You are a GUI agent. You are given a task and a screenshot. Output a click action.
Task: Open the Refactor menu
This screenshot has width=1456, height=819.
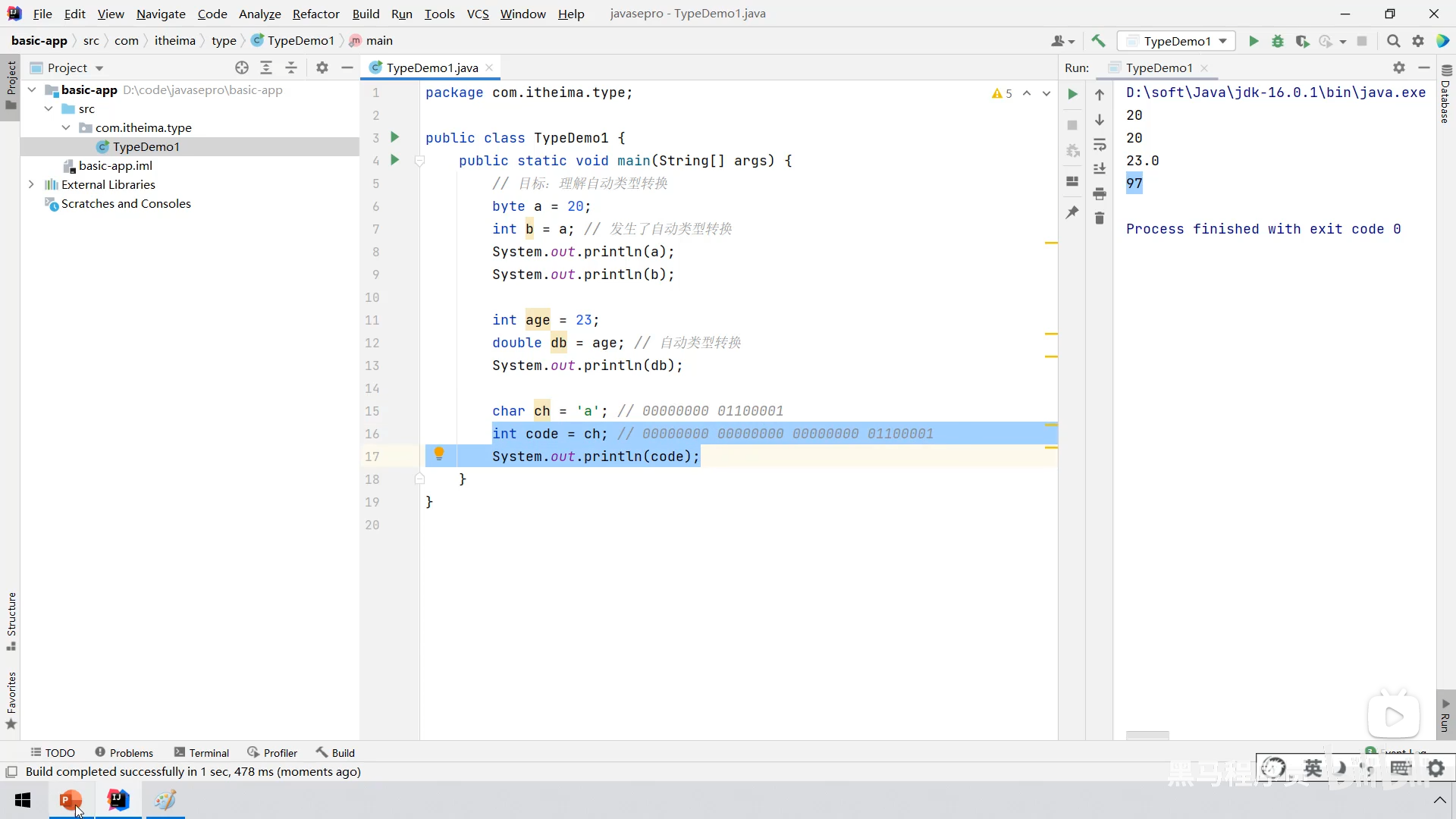pos(315,14)
